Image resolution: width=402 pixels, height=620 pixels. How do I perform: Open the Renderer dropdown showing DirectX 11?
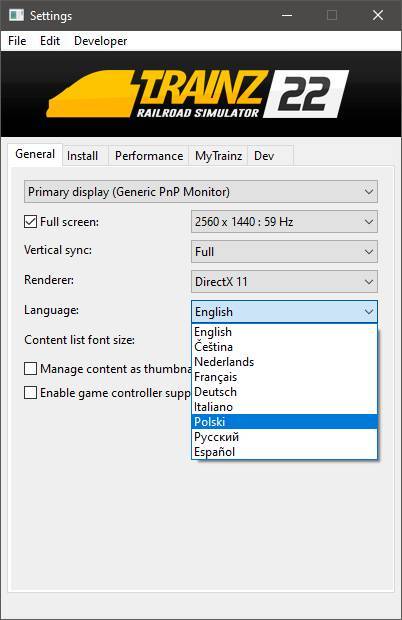click(x=284, y=282)
